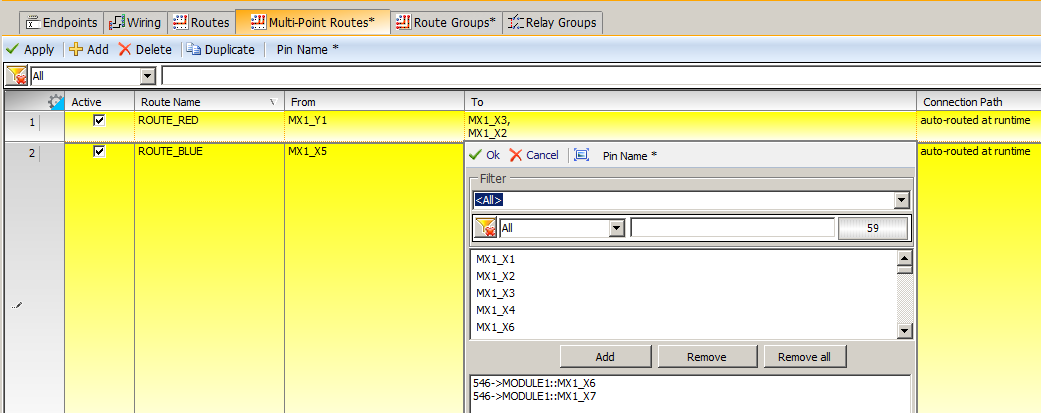The height and width of the screenshot is (413, 1041).
Task: Select MX1_X4 in the pin list
Action: [x=495, y=310]
